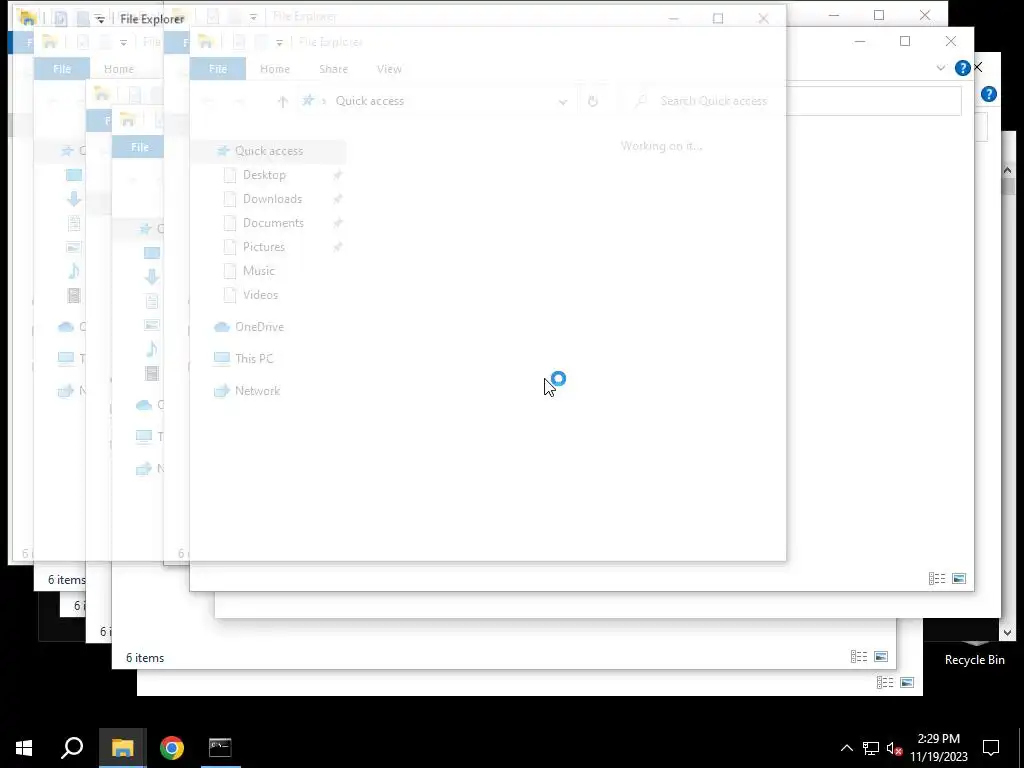Switch to the Home tab in the front Explorer window
This screenshot has height=768, width=1024.
[x=274, y=69]
